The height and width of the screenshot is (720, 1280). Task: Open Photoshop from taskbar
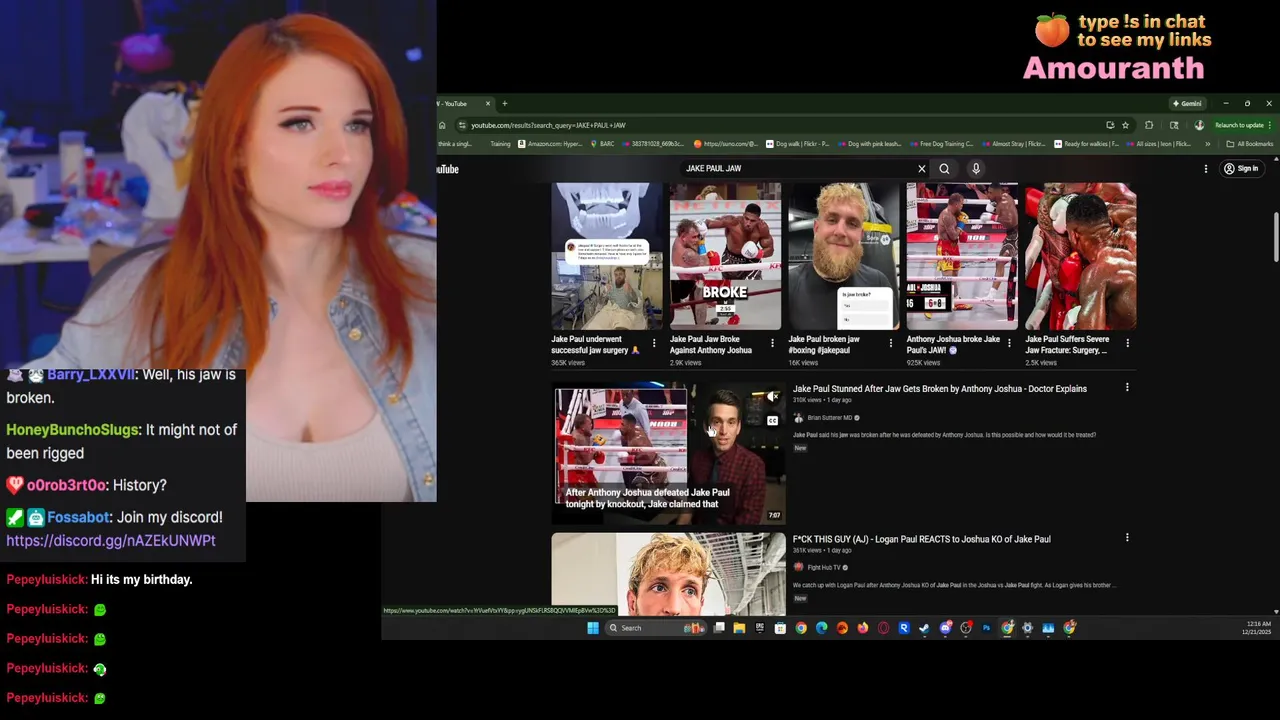986,628
